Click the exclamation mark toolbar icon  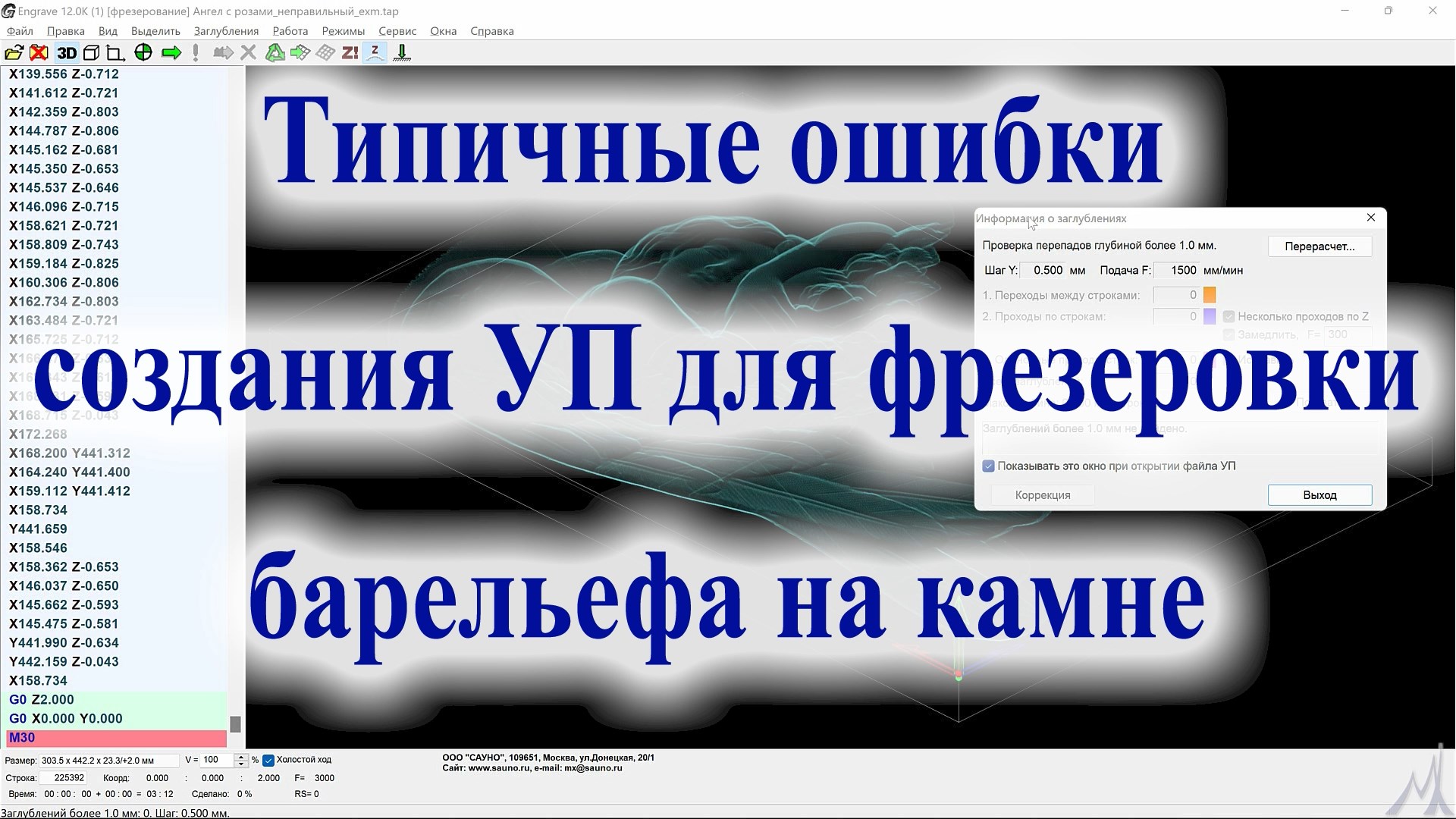194,52
